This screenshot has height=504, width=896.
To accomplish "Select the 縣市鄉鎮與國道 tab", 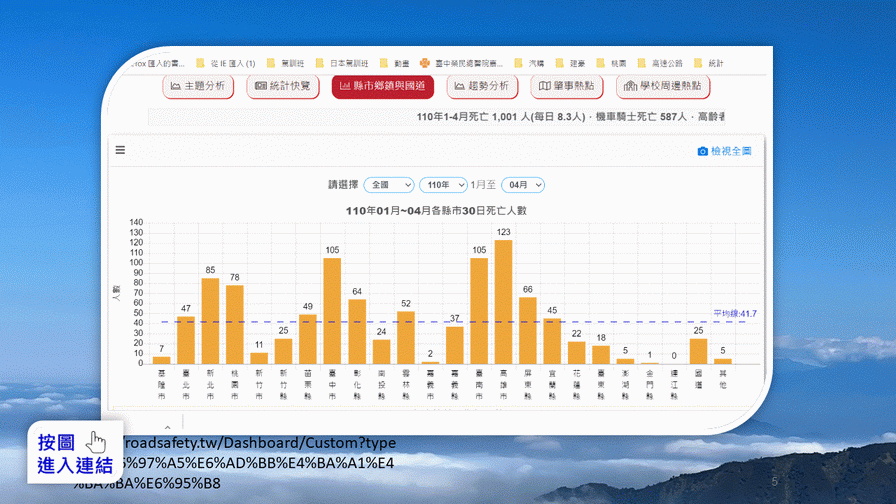I will click(x=383, y=86).
